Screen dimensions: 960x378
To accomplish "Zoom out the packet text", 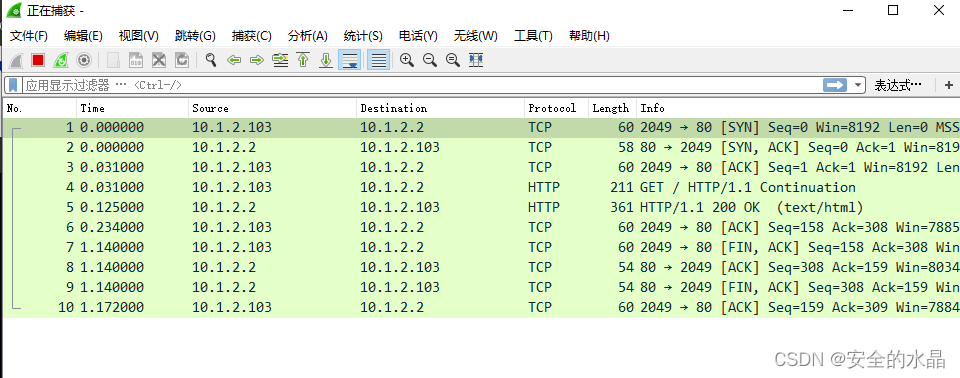I will [x=430, y=60].
